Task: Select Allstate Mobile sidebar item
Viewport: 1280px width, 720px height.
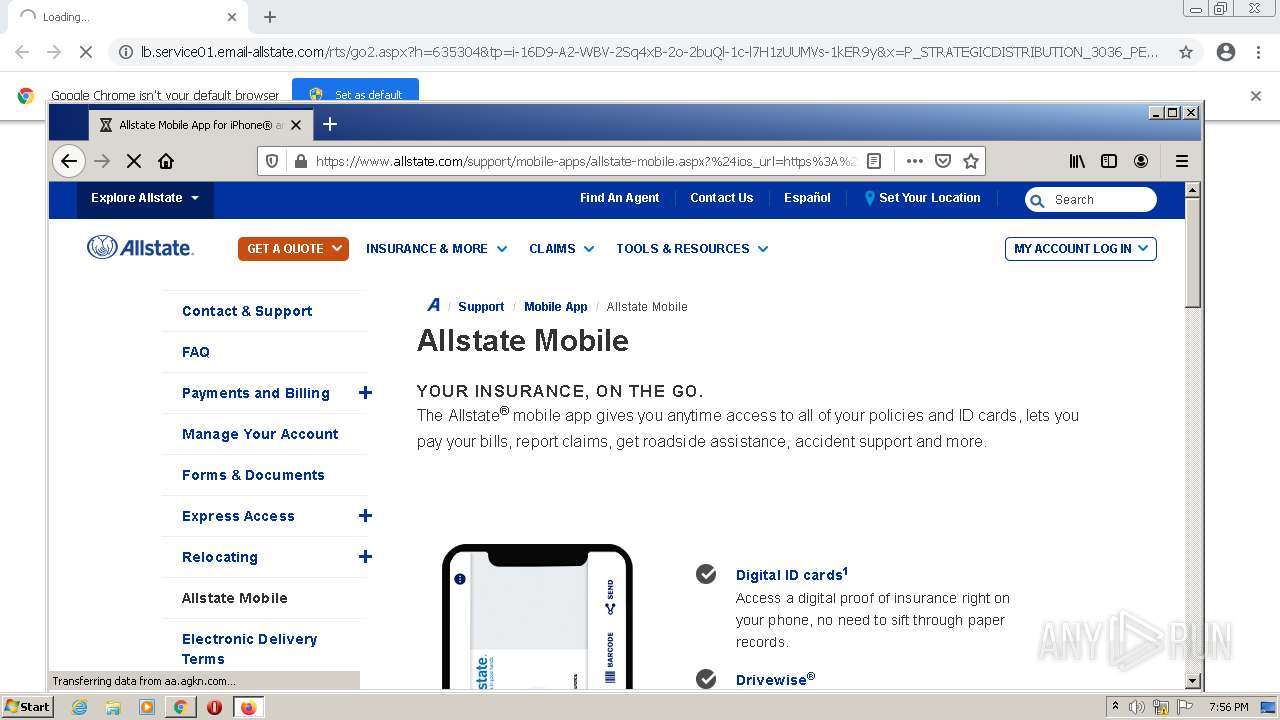Action: point(234,598)
